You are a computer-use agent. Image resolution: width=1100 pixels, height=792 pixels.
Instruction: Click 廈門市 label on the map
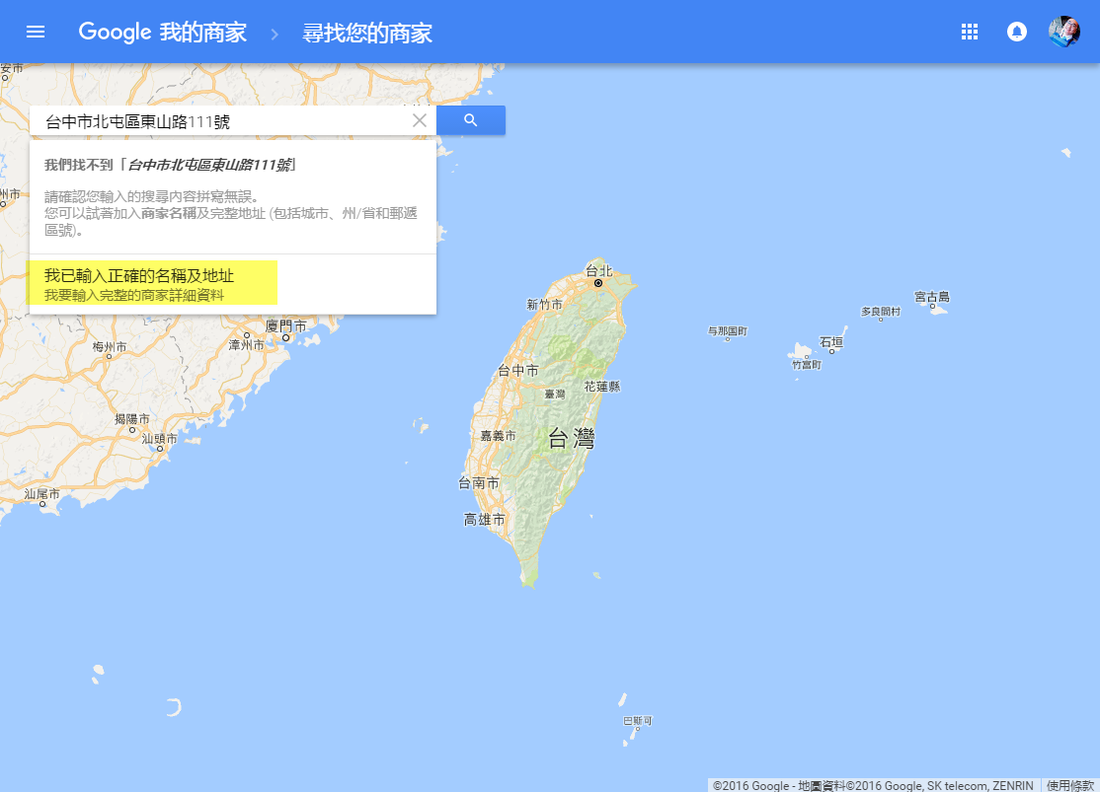coord(286,326)
